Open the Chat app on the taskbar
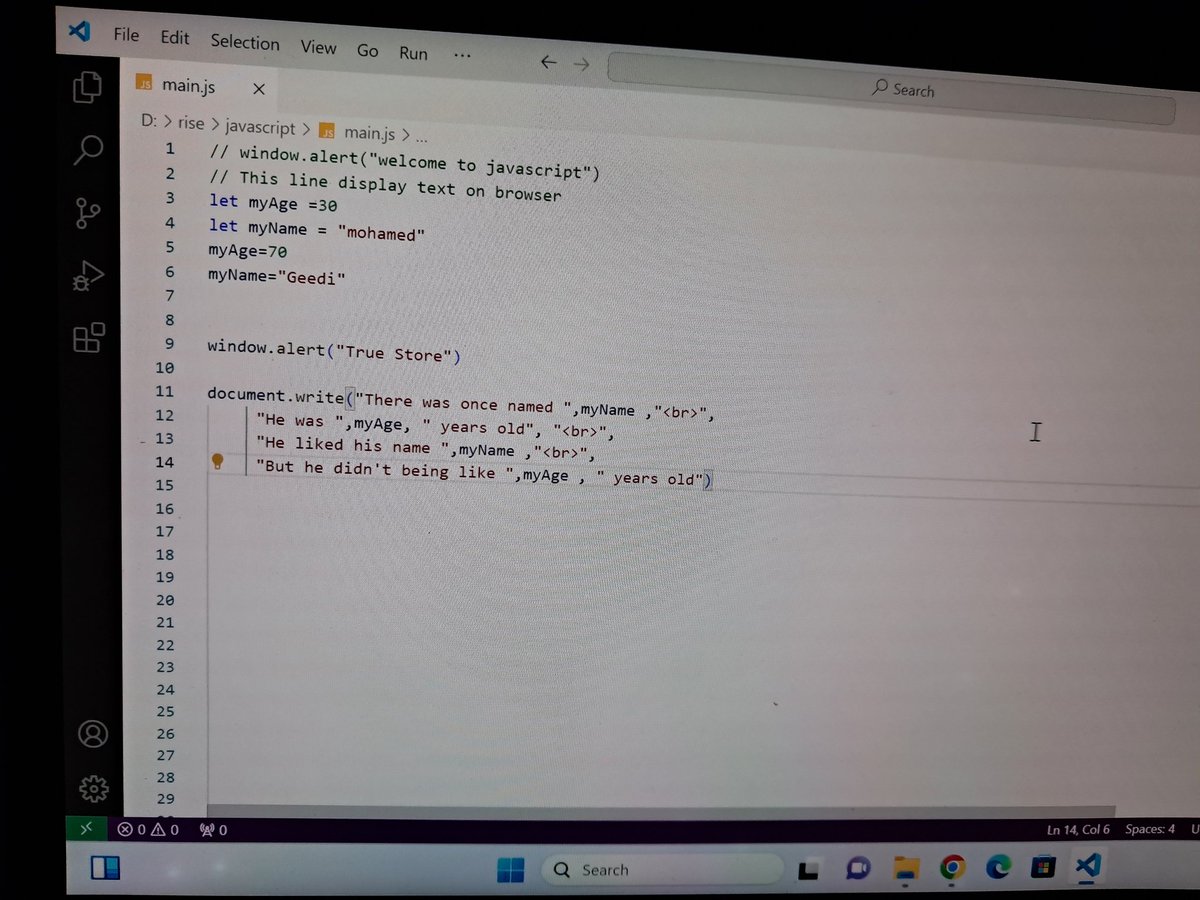This screenshot has width=1200, height=900. (x=857, y=869)
